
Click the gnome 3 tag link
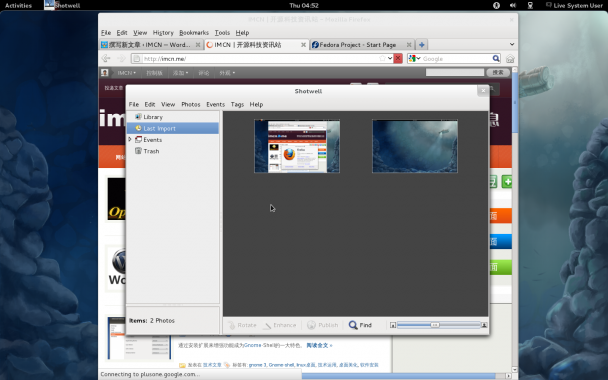click(x=257, y=365)
